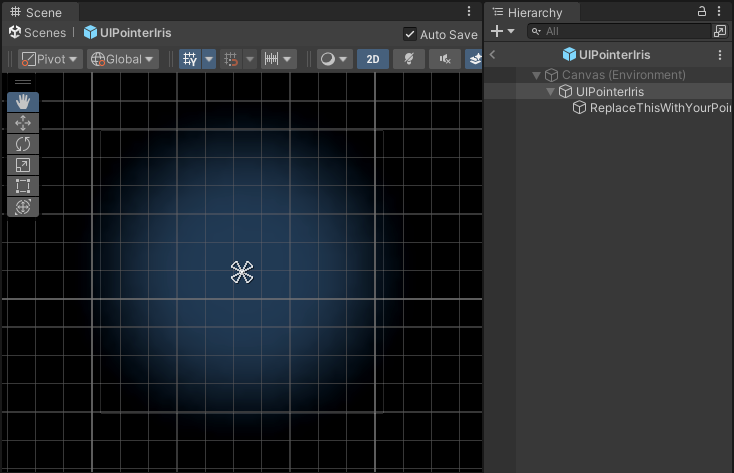The width and height of the screenshot is (734, 473).
Task: Select the Rect tool
Action: point(23,186)
